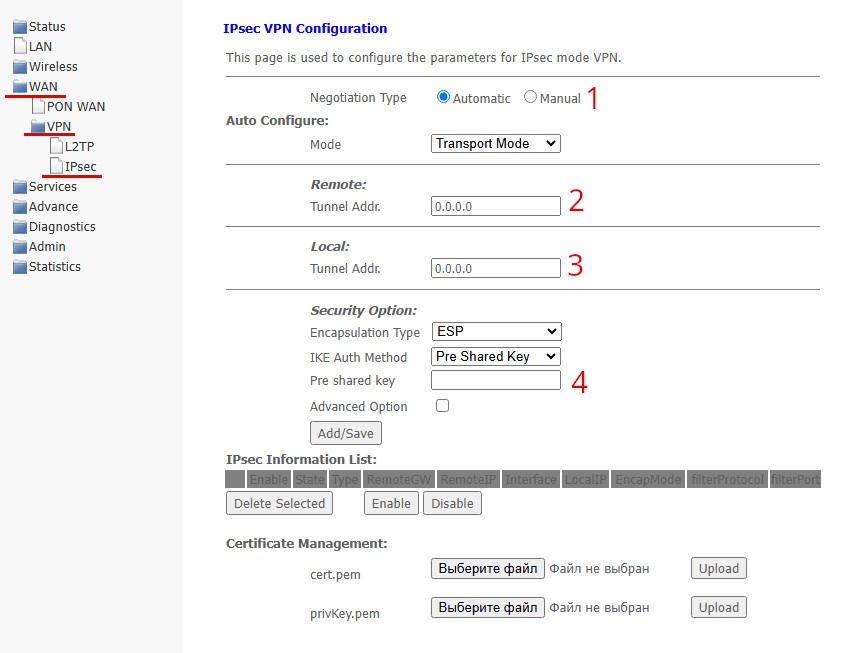Click the LAN page icon
The height and width of the screenshot is (653, 842).
20,46
